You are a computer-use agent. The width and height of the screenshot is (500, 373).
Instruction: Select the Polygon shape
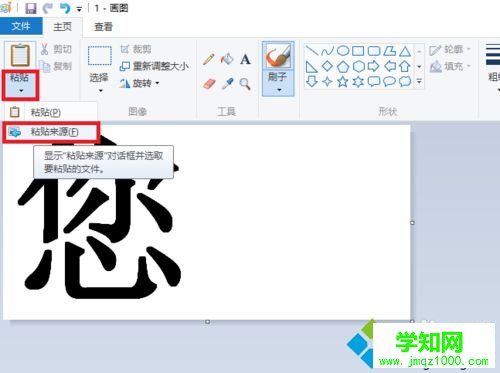[x=389, y=51]
